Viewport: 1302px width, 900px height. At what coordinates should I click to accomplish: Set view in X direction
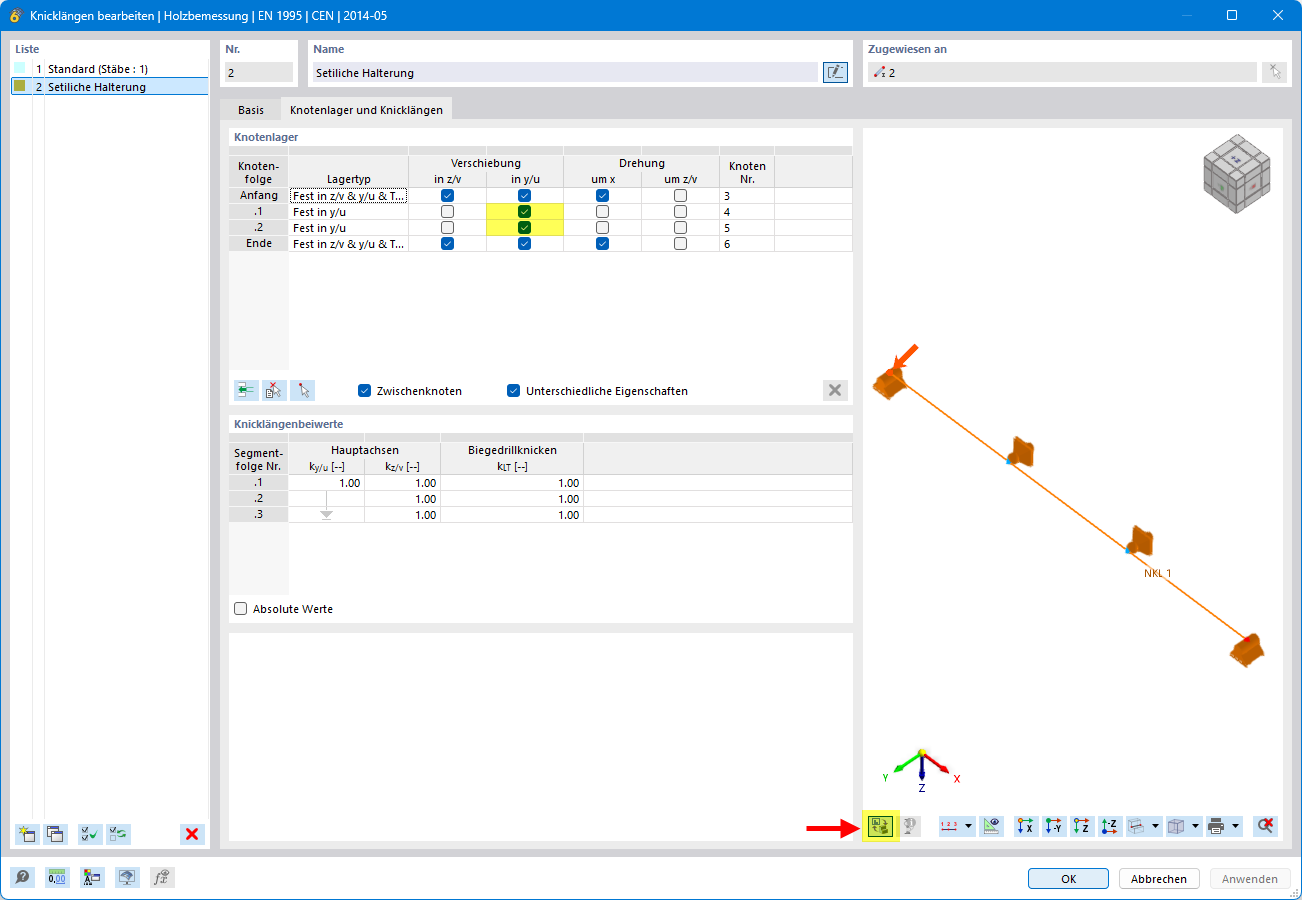1026,826
